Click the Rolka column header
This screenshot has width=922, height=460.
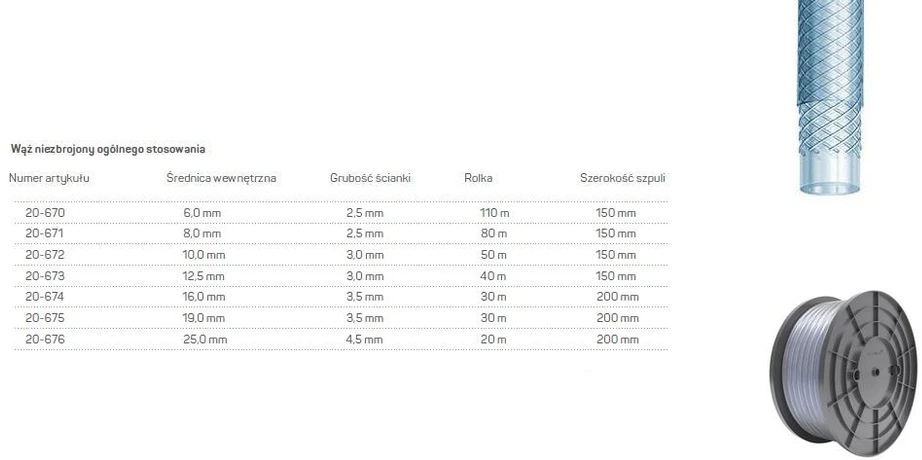pos(478,178)
